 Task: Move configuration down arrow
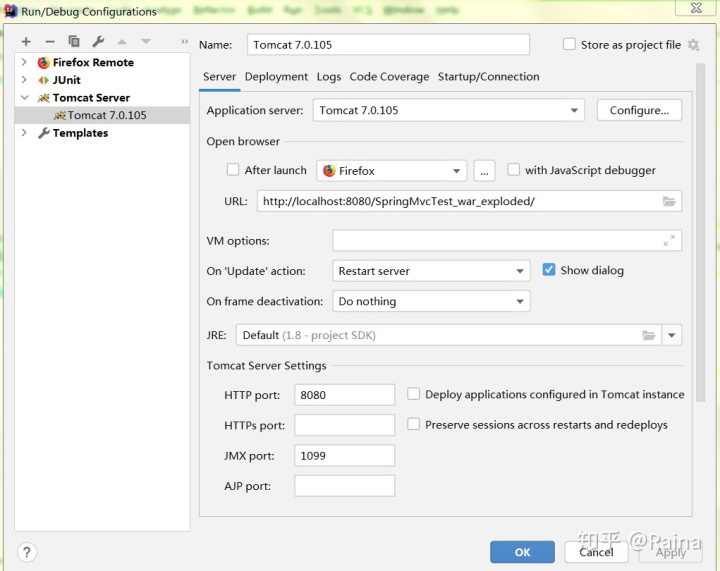tap(146, 42)
